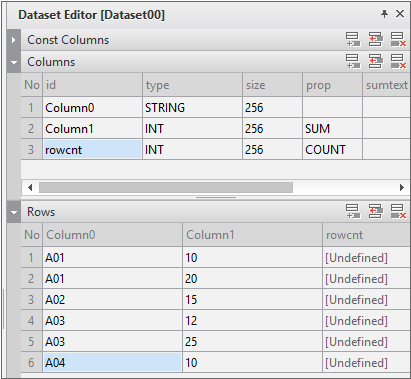Screen dimensions: 411x379
Task: Click the insert icon in Const Columns
Action: coord(375,40)
